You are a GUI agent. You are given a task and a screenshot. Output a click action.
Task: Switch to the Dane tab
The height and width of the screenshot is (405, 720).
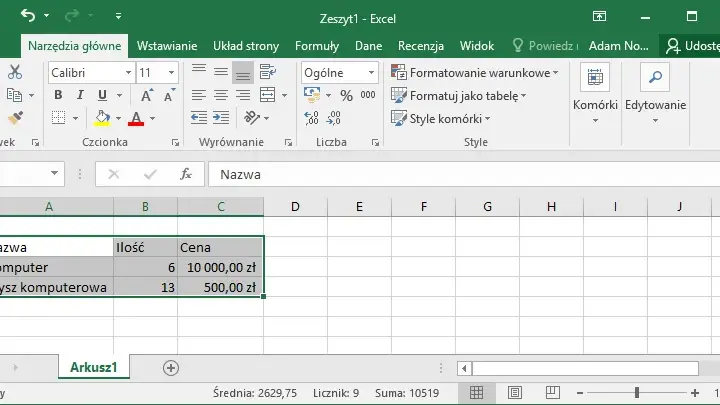368,46
